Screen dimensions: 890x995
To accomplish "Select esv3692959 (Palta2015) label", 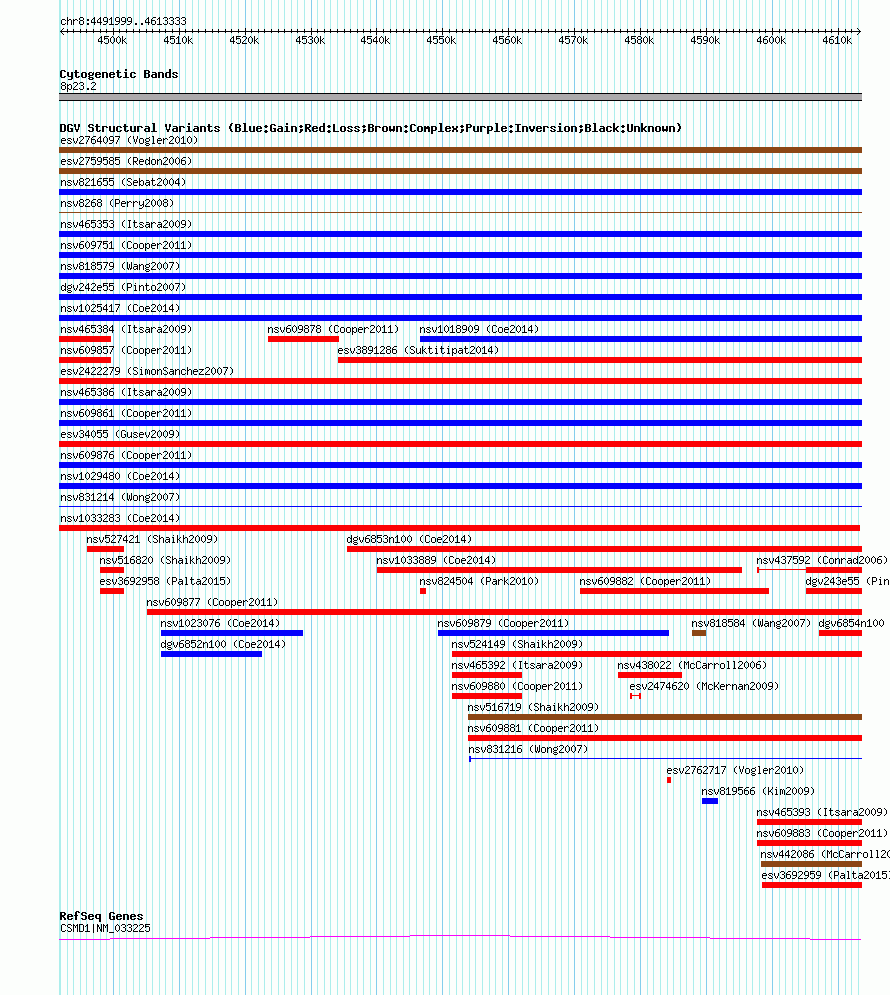I will pos(825,874).
